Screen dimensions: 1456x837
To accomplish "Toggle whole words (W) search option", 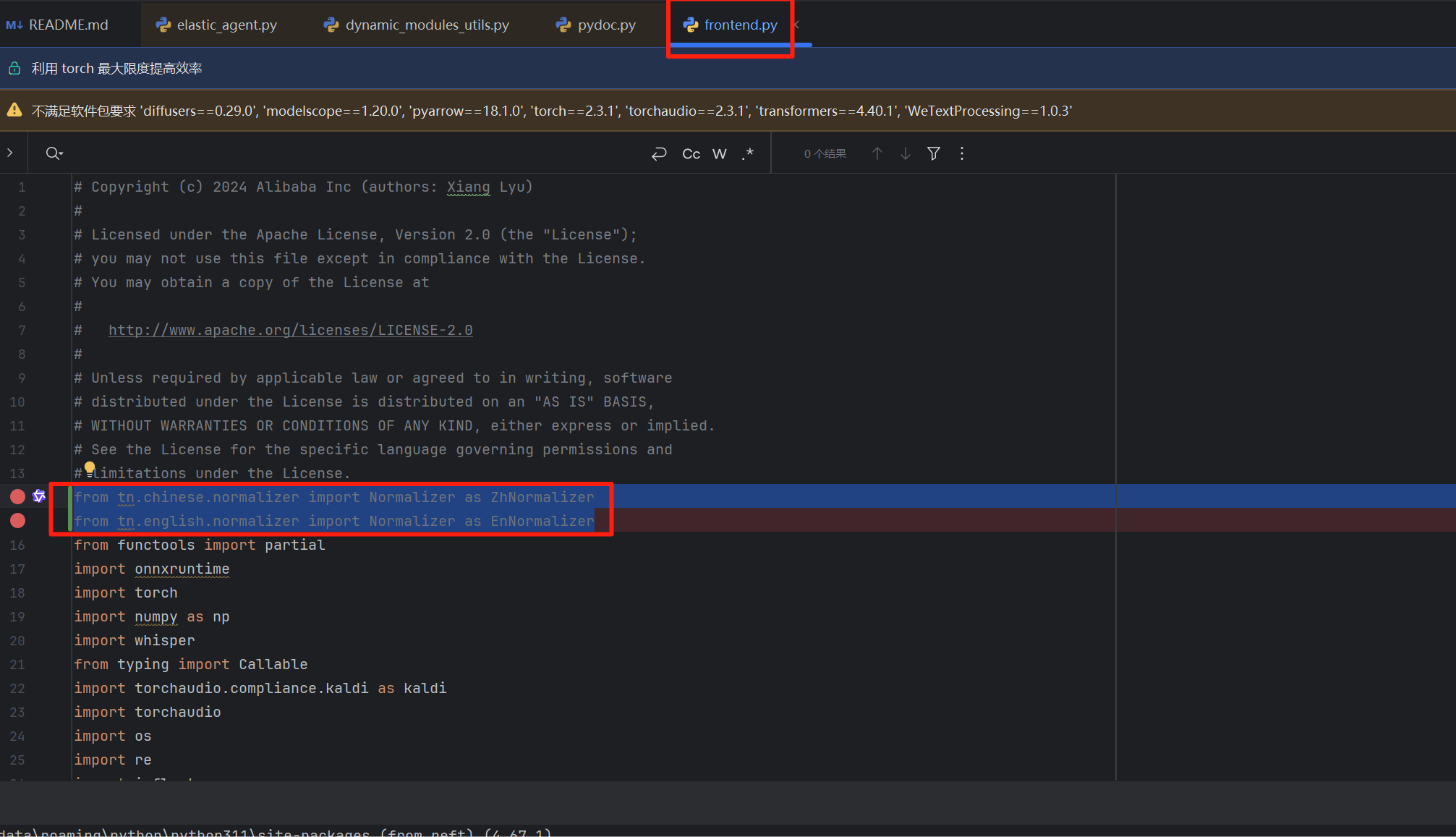I will pos(719,153).
